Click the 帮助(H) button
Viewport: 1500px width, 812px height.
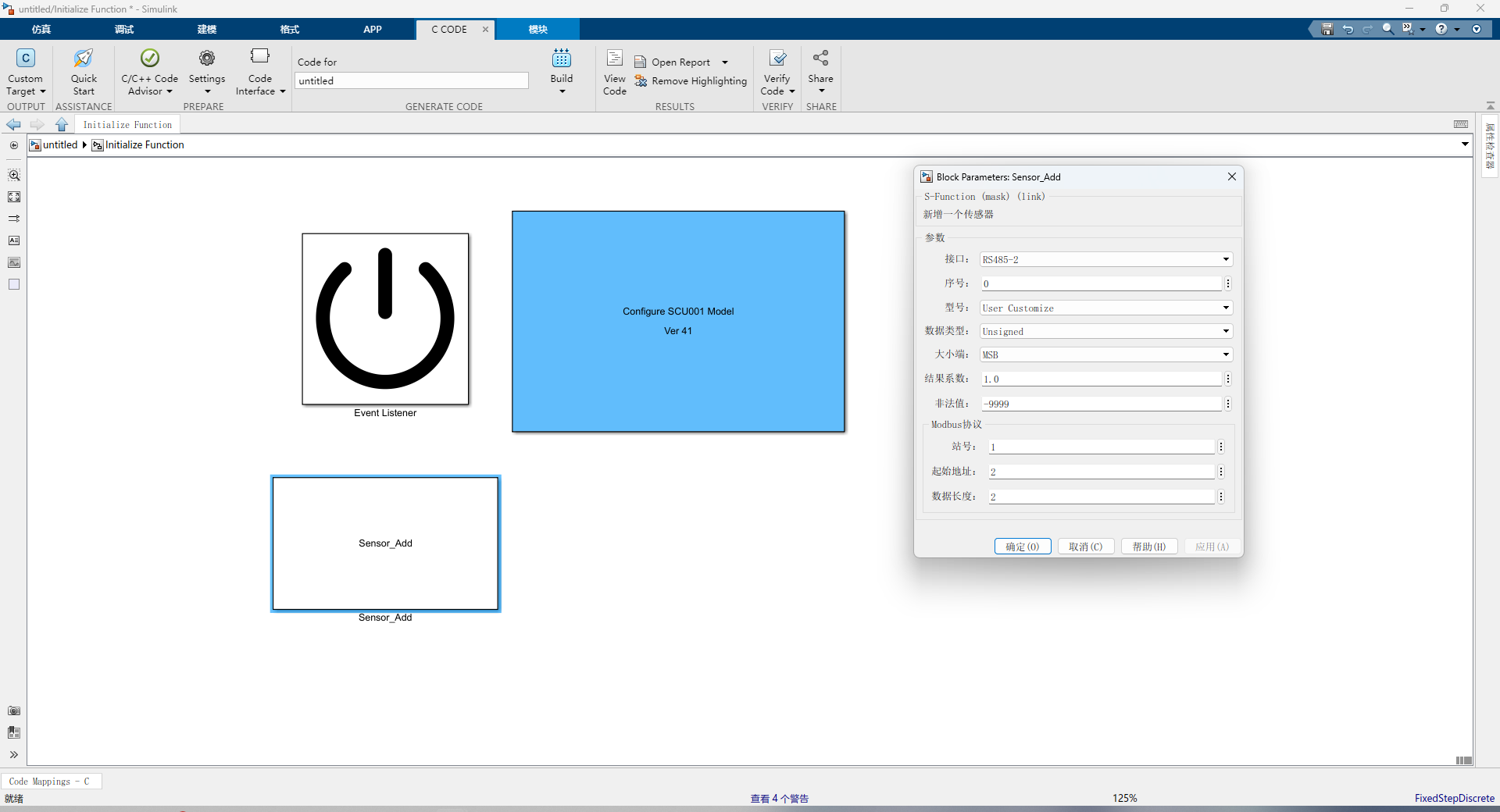1149,547
